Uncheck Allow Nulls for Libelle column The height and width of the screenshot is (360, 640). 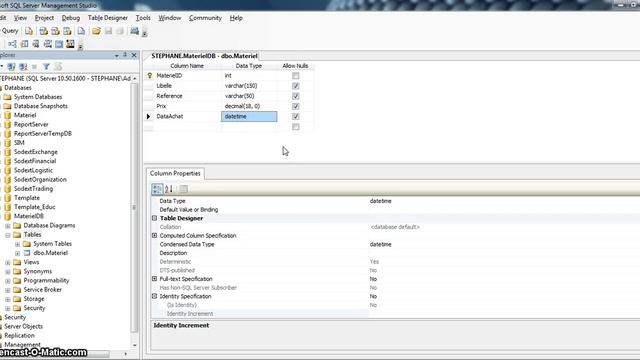pos(296,86)
